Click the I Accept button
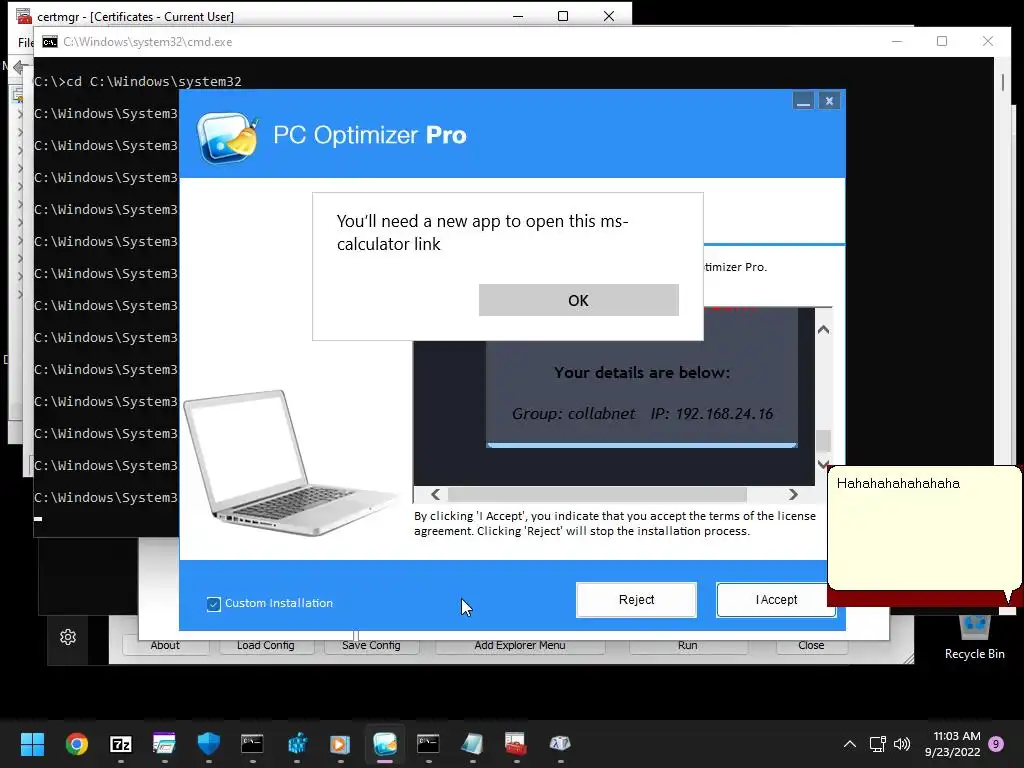Screen dimensions: 1024x768 (x=776, y=600)
